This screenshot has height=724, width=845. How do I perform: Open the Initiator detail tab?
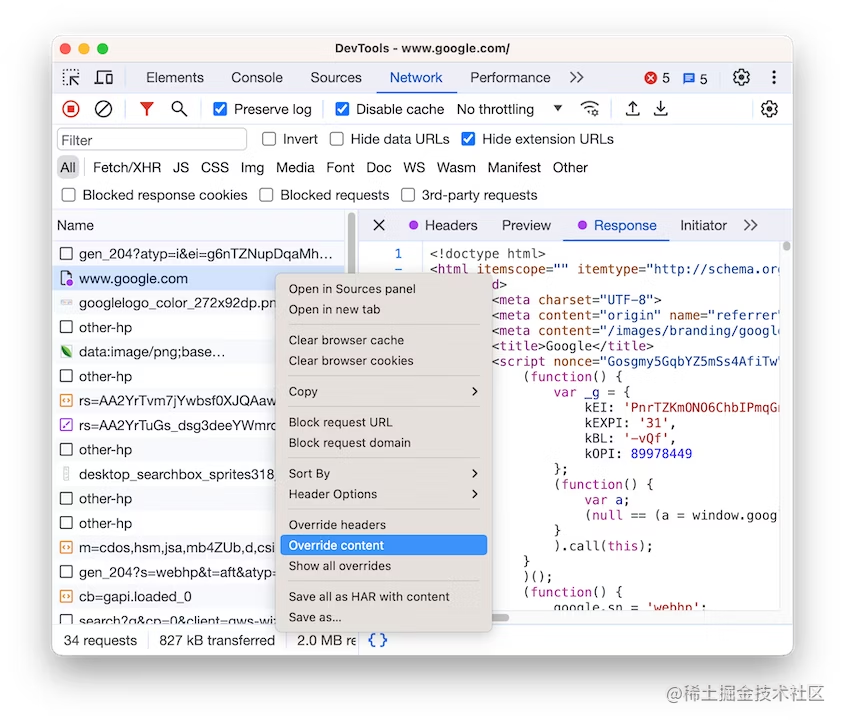pos(703,225)
